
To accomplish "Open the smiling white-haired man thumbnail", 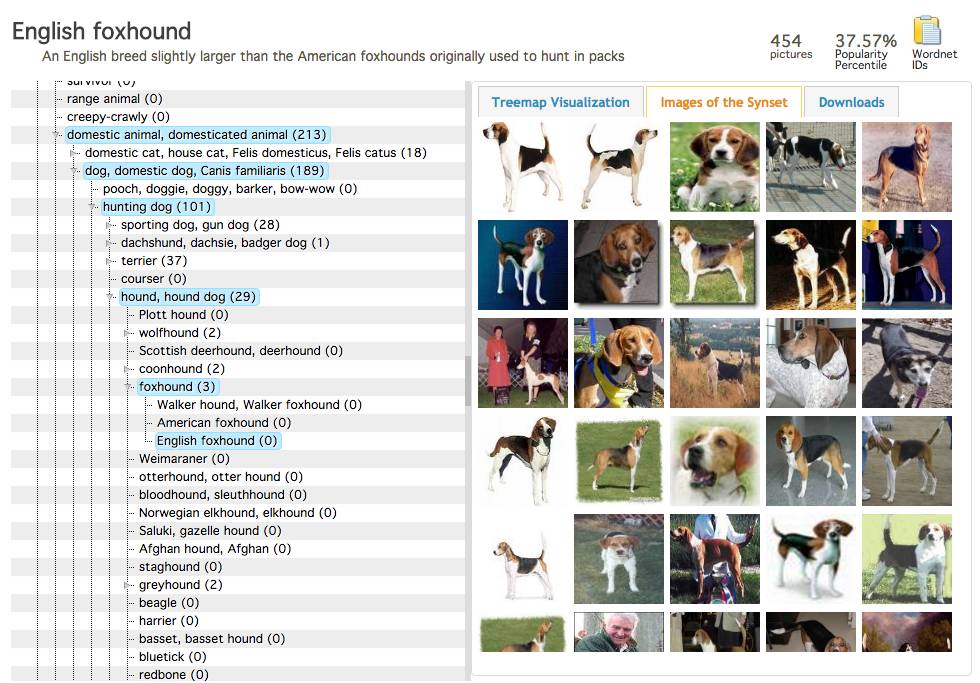I will coord(619,632).
